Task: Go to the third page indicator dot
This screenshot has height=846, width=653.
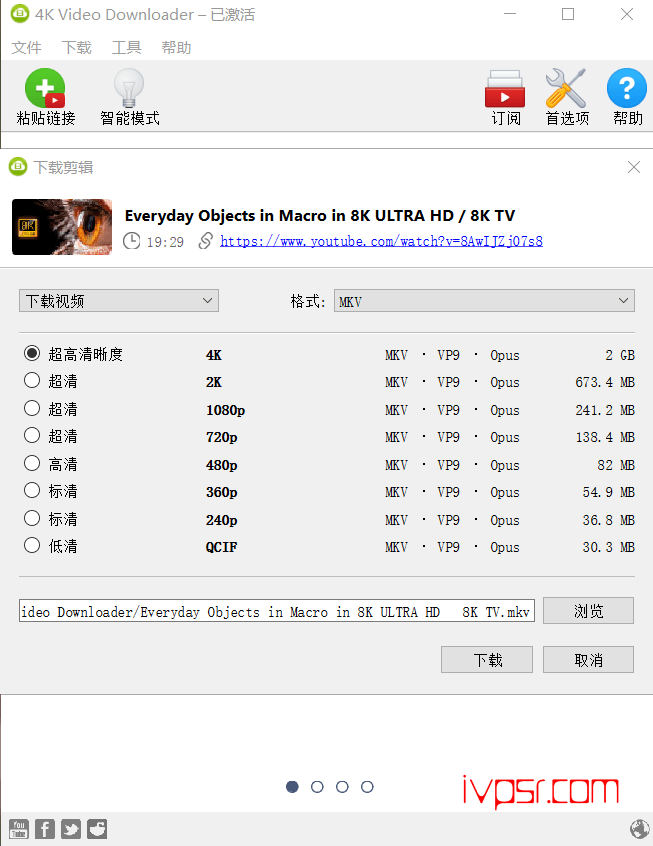Action: coord(342,787)
